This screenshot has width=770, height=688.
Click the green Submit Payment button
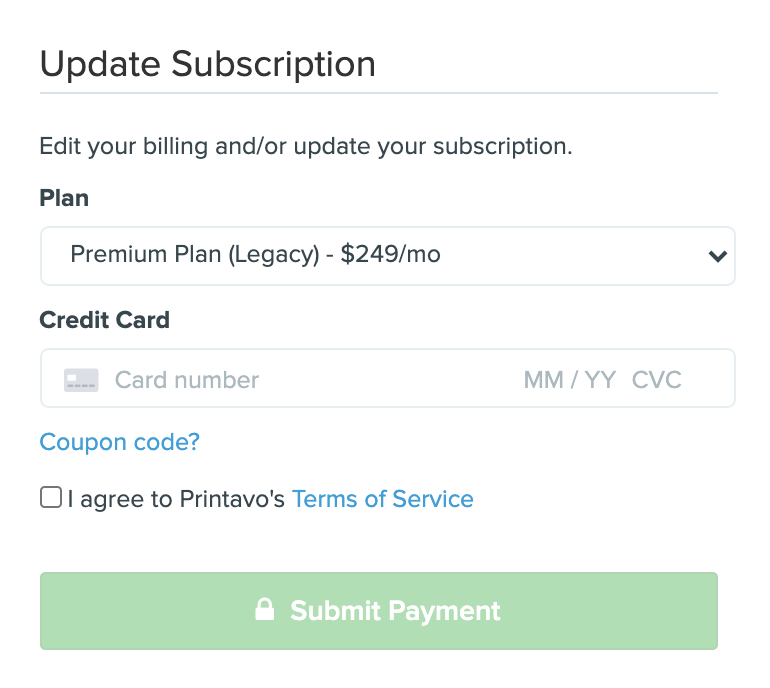[x=379, y=610]
